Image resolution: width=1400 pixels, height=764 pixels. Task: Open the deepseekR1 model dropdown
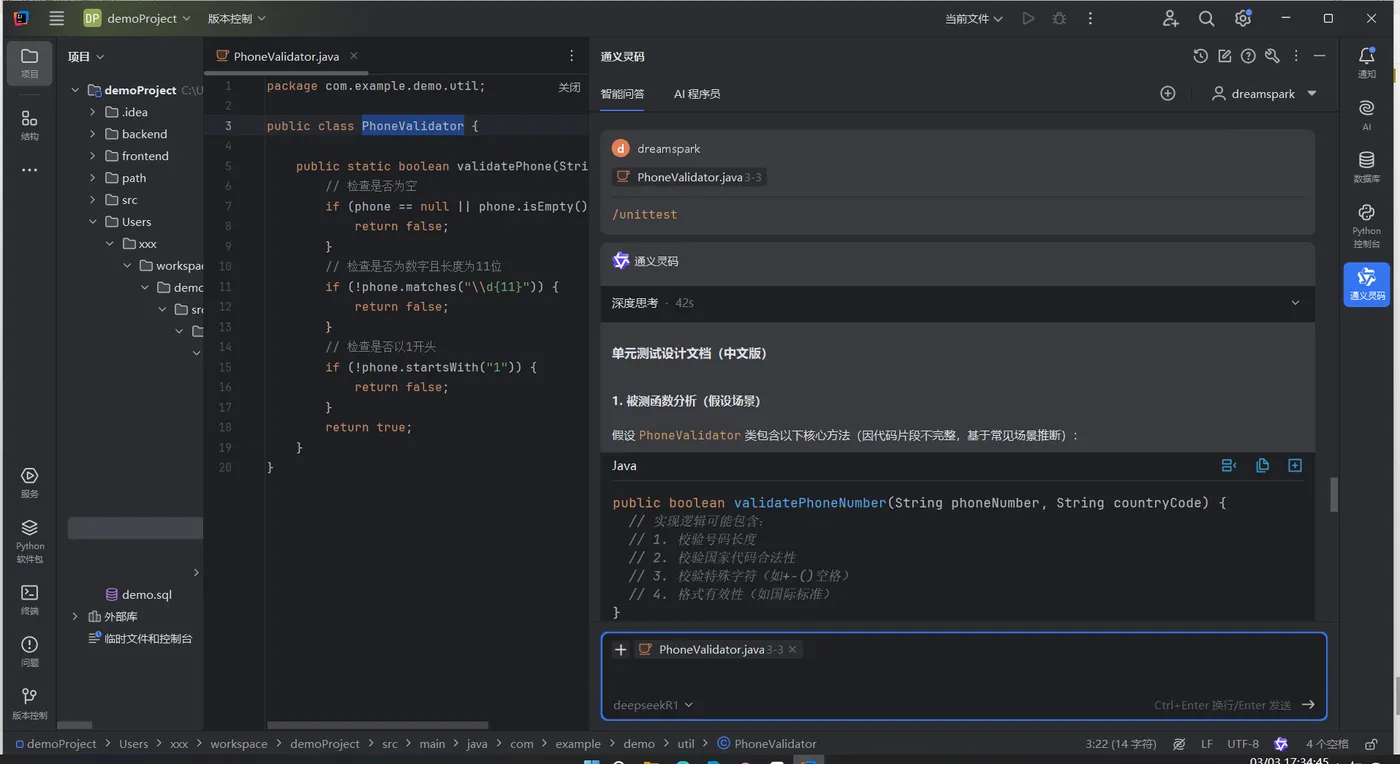[x=653, y=705]
